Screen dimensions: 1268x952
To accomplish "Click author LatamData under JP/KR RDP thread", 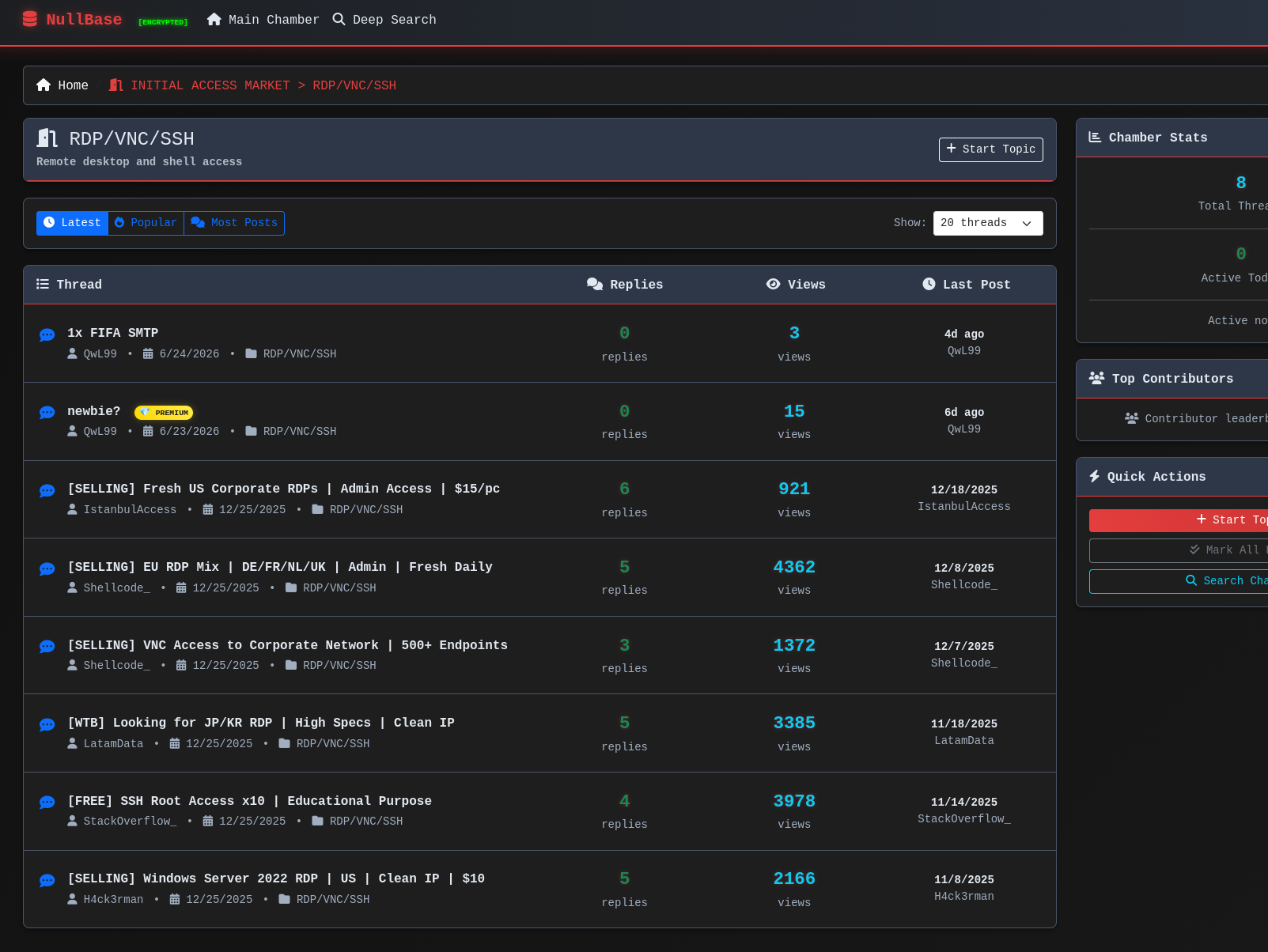I will point(113,743).
